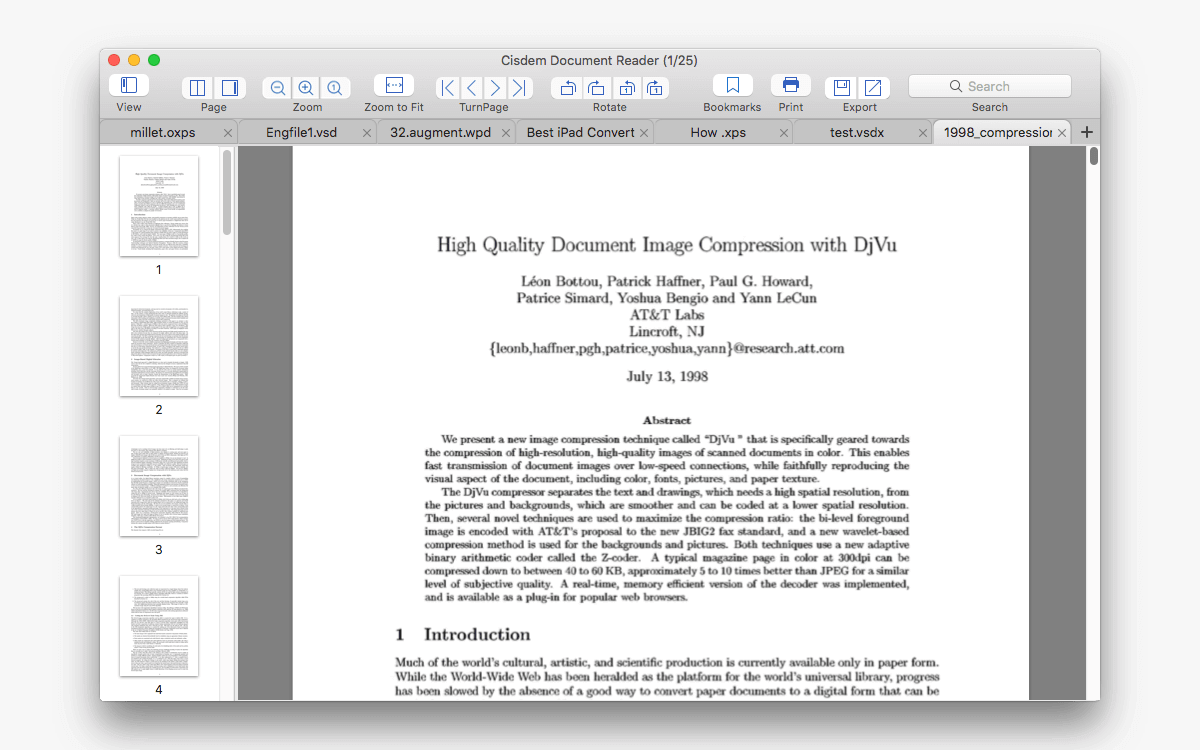The image size is (1200, 750).
Task: Click the "Lincroft, NJ" line
Action: (667, 332)
